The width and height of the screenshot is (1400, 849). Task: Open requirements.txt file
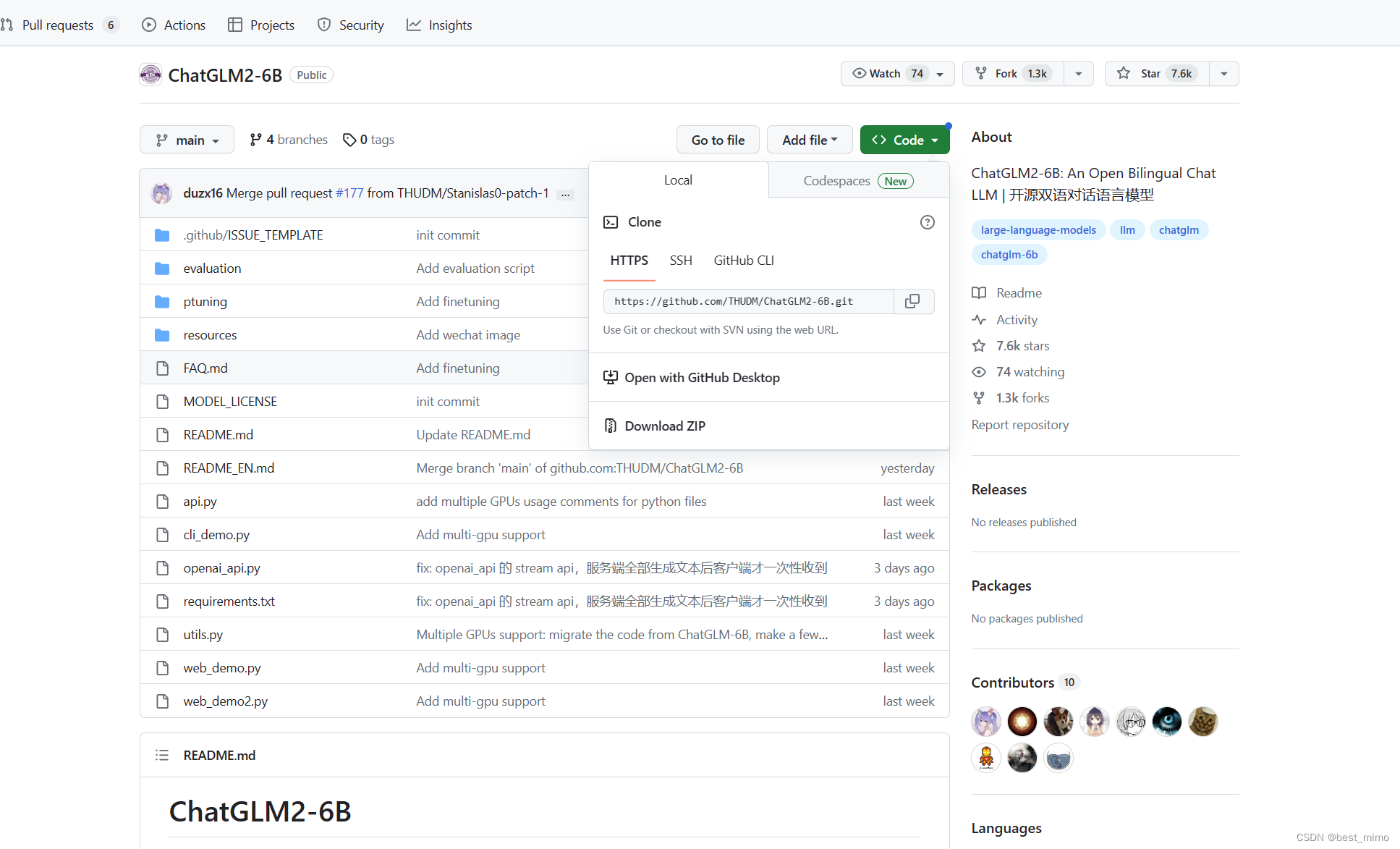pyautogui.click(x=229, y=601)
